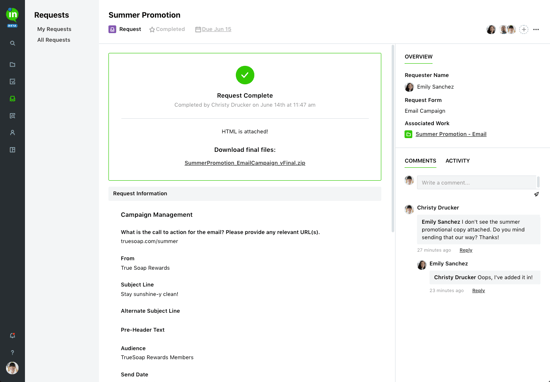Click the Email Campaign request form text
The image size is (550, 382).
[425, 111]
